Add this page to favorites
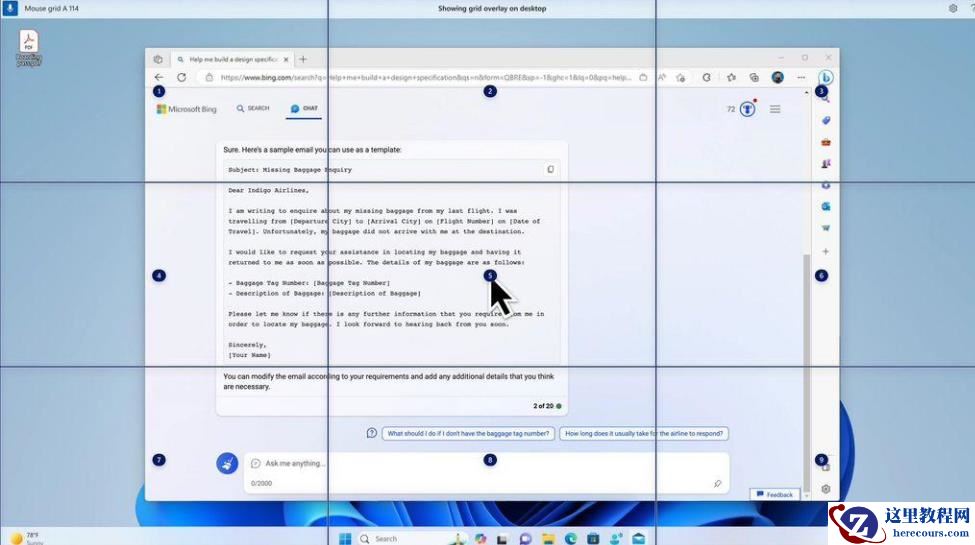The height and width of the screenshot is (545, 975). pyautogui.click(x=681, y=77)
